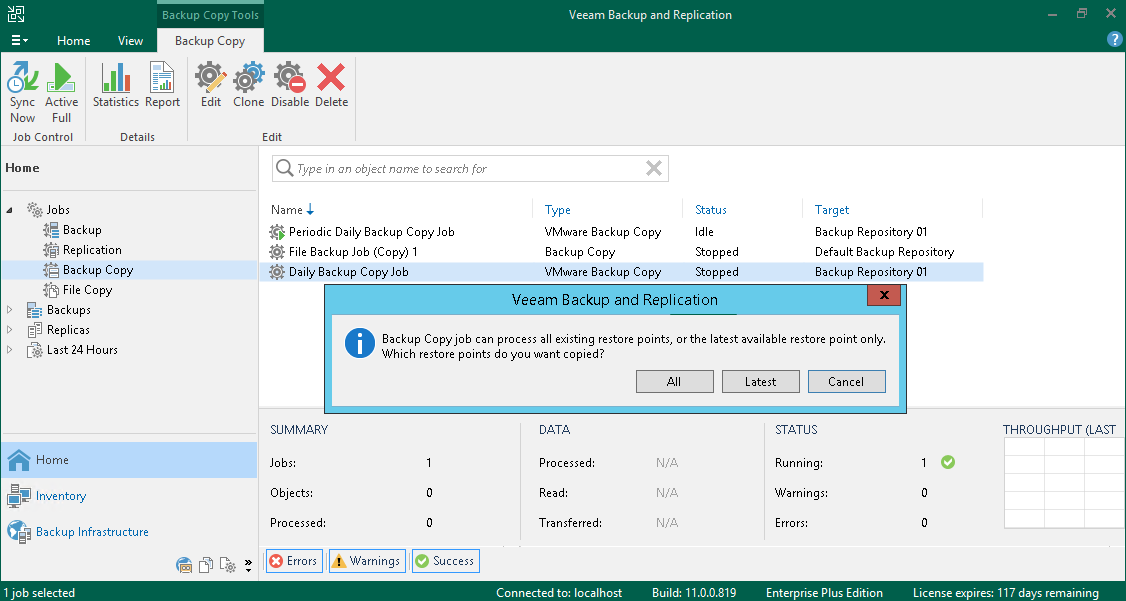This screenshot has height=601, width=1126.
Task: Select Periodic Daily Backup Copy Job row
Action: point(621,232)
